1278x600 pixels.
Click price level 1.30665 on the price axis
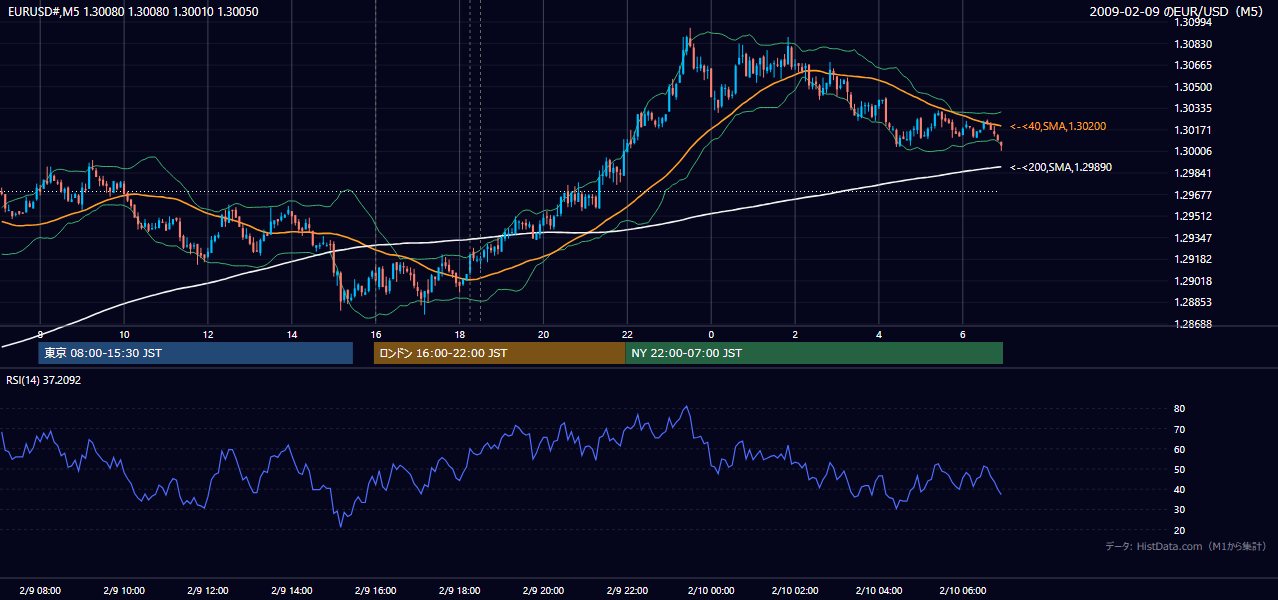point(1194,65)
